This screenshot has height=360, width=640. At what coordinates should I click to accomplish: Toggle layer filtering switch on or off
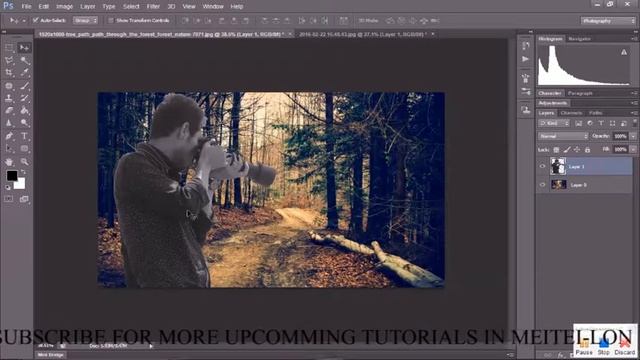[x=635, y=122]
